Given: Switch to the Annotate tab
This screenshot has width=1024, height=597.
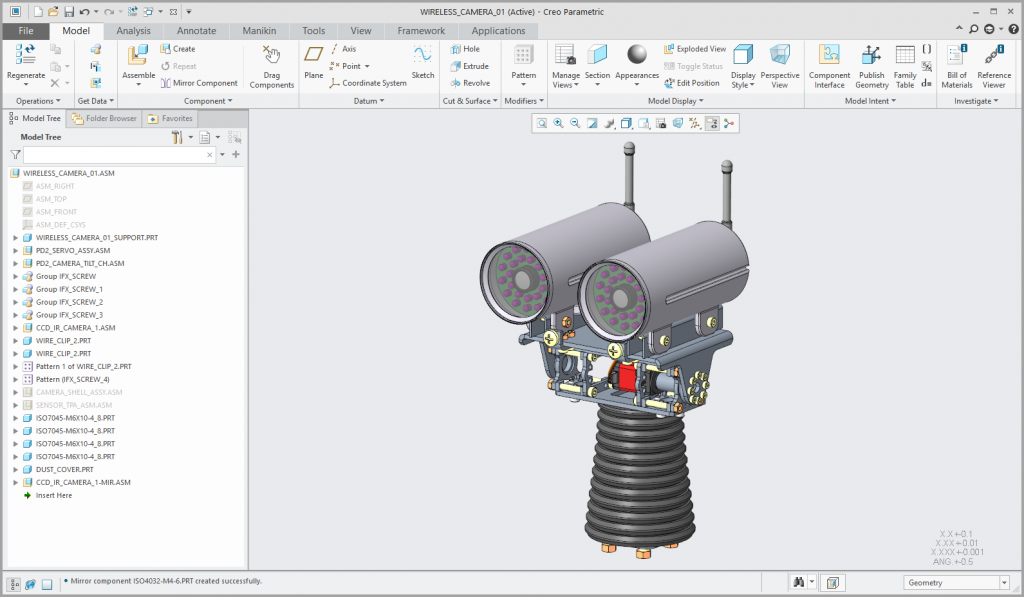Looking at the screenshot, I should pyautogui.click(x=196, y=31).
